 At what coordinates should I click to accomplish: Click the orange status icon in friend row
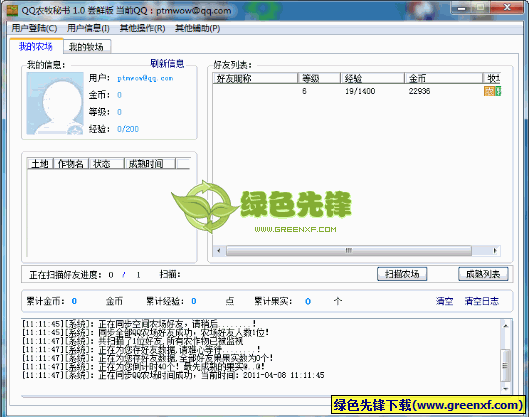(x=489, y=91)
